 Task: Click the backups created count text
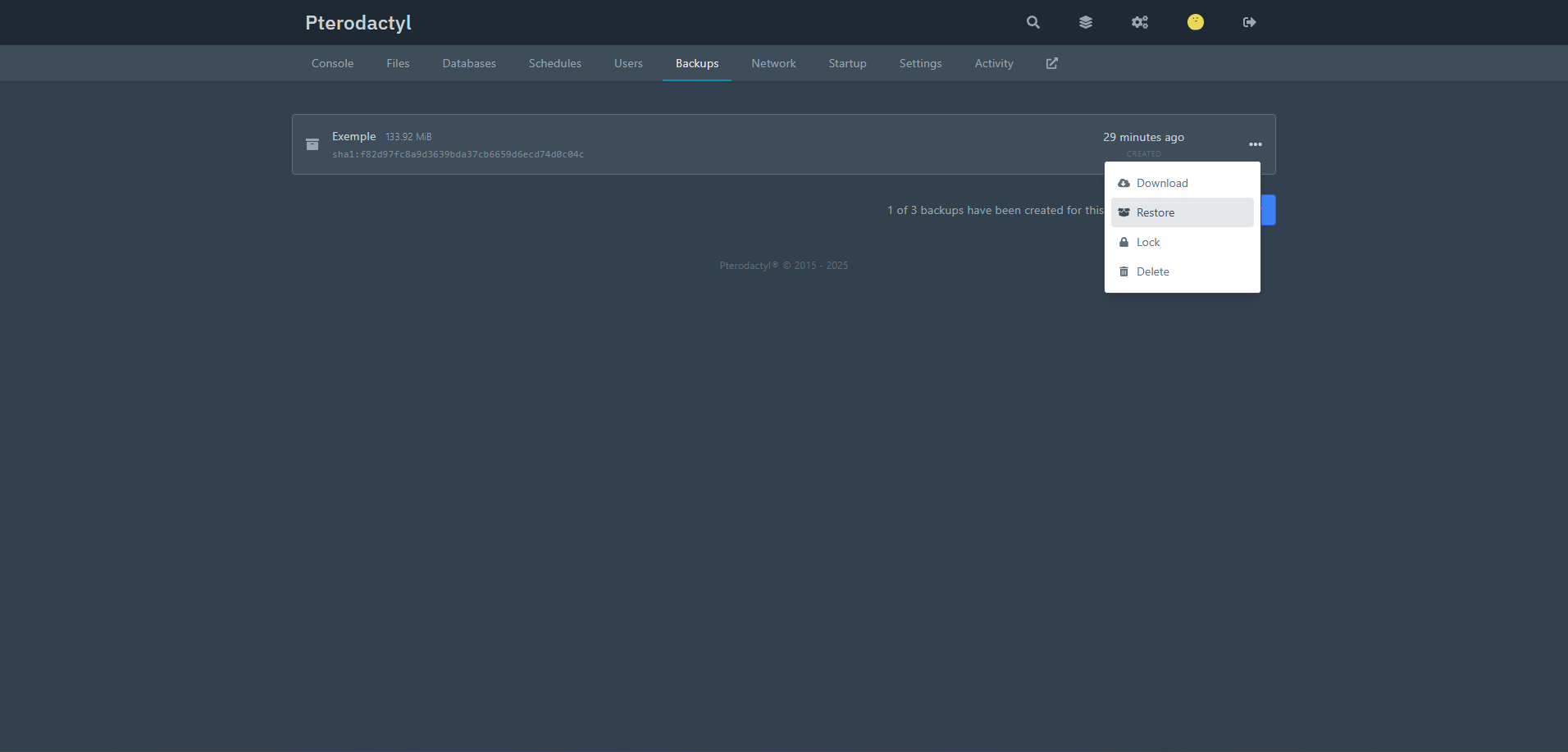996,210
